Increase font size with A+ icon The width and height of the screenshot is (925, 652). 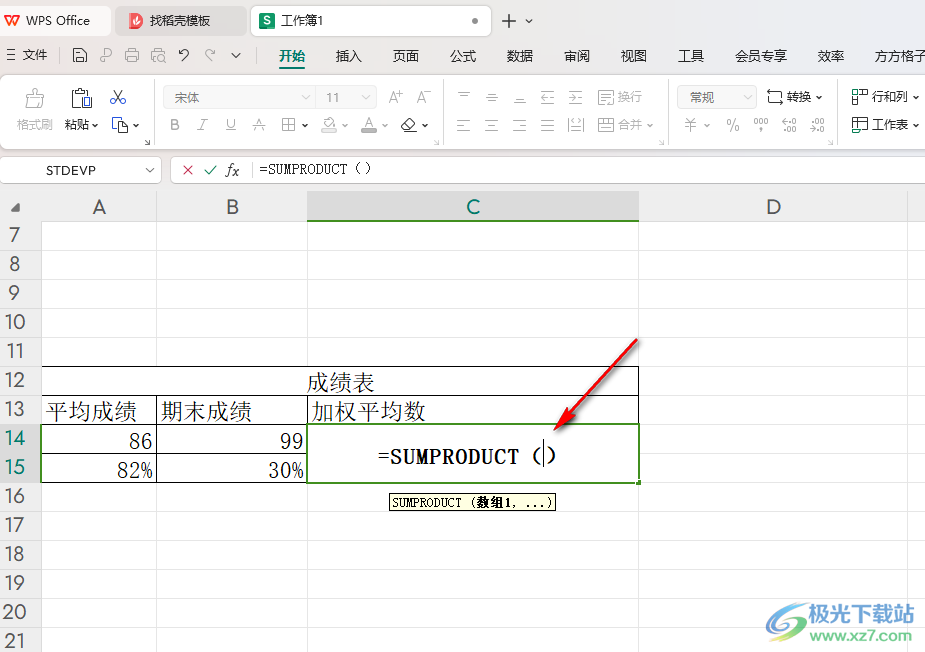[x=395, y=97]
